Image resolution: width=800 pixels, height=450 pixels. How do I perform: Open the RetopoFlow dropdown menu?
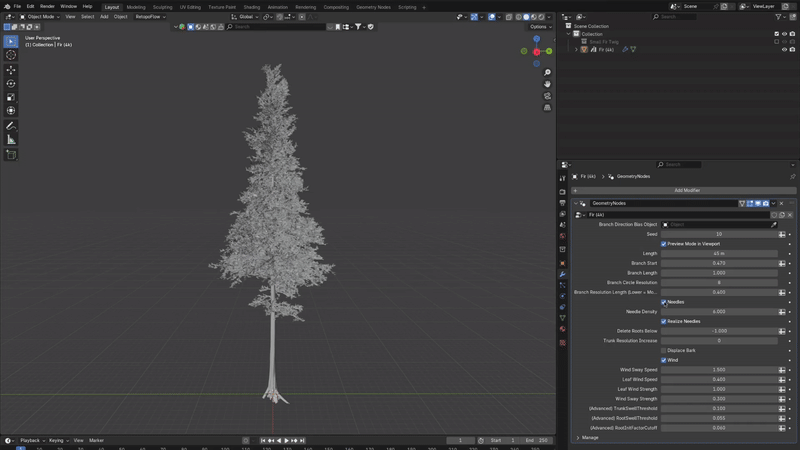coord(151,17)
